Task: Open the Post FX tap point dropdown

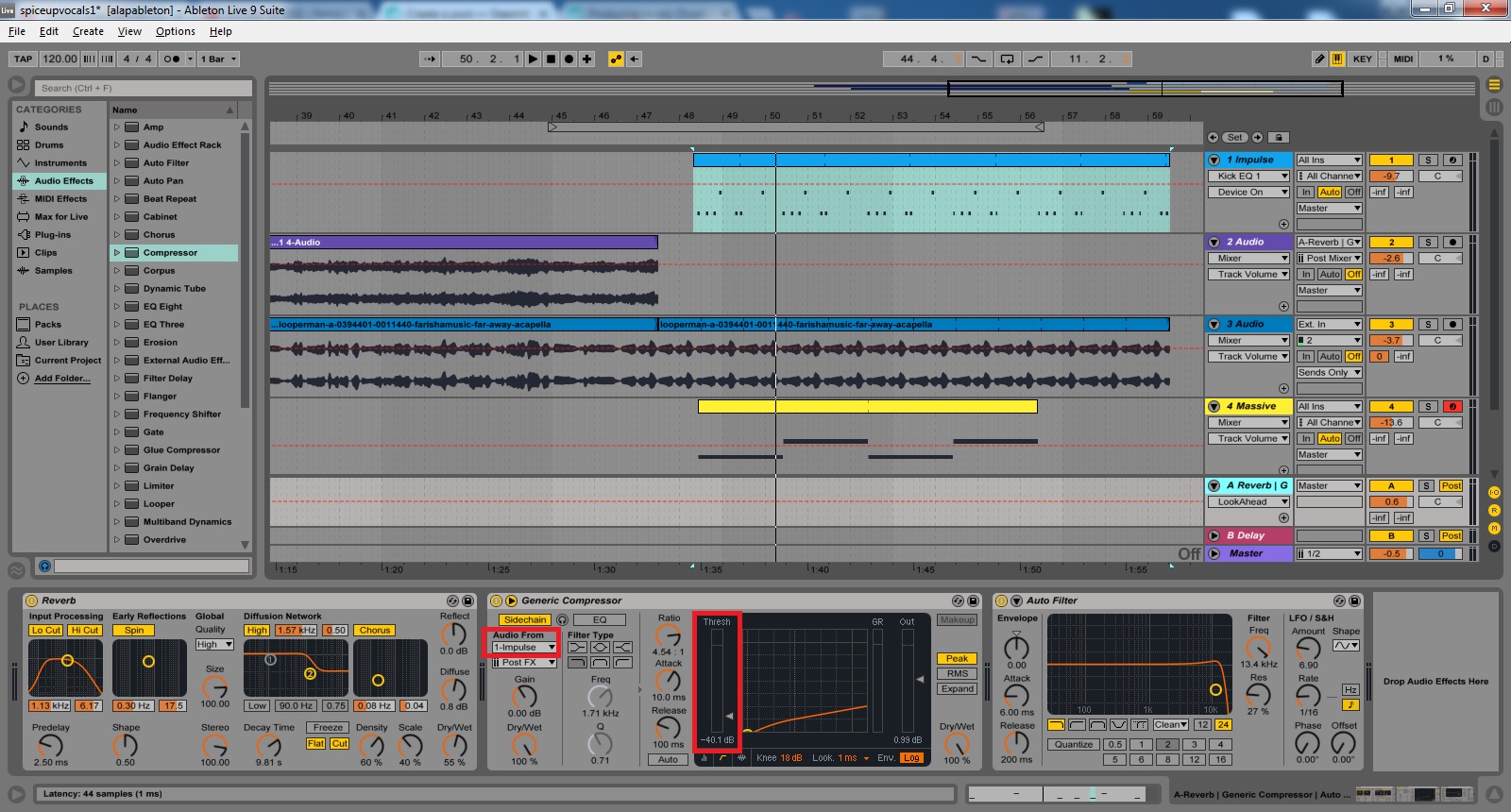Action: click(524, 663)
